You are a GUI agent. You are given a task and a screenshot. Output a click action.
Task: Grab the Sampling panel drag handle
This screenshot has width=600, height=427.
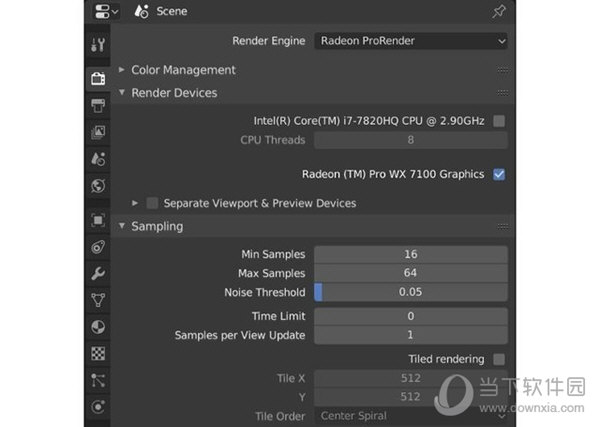click(x=503, y=226)
